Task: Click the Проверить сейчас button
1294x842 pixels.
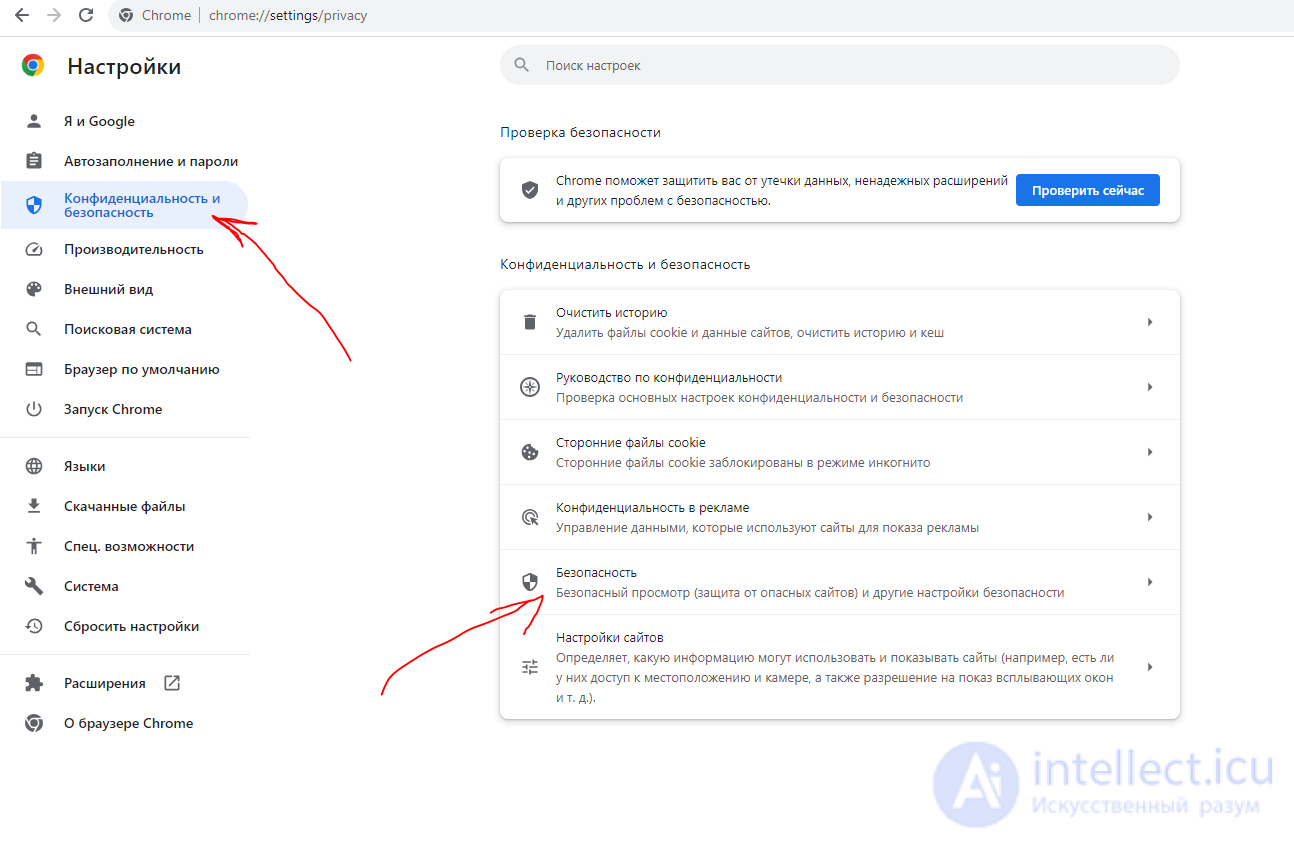Action: point(1088,190)
